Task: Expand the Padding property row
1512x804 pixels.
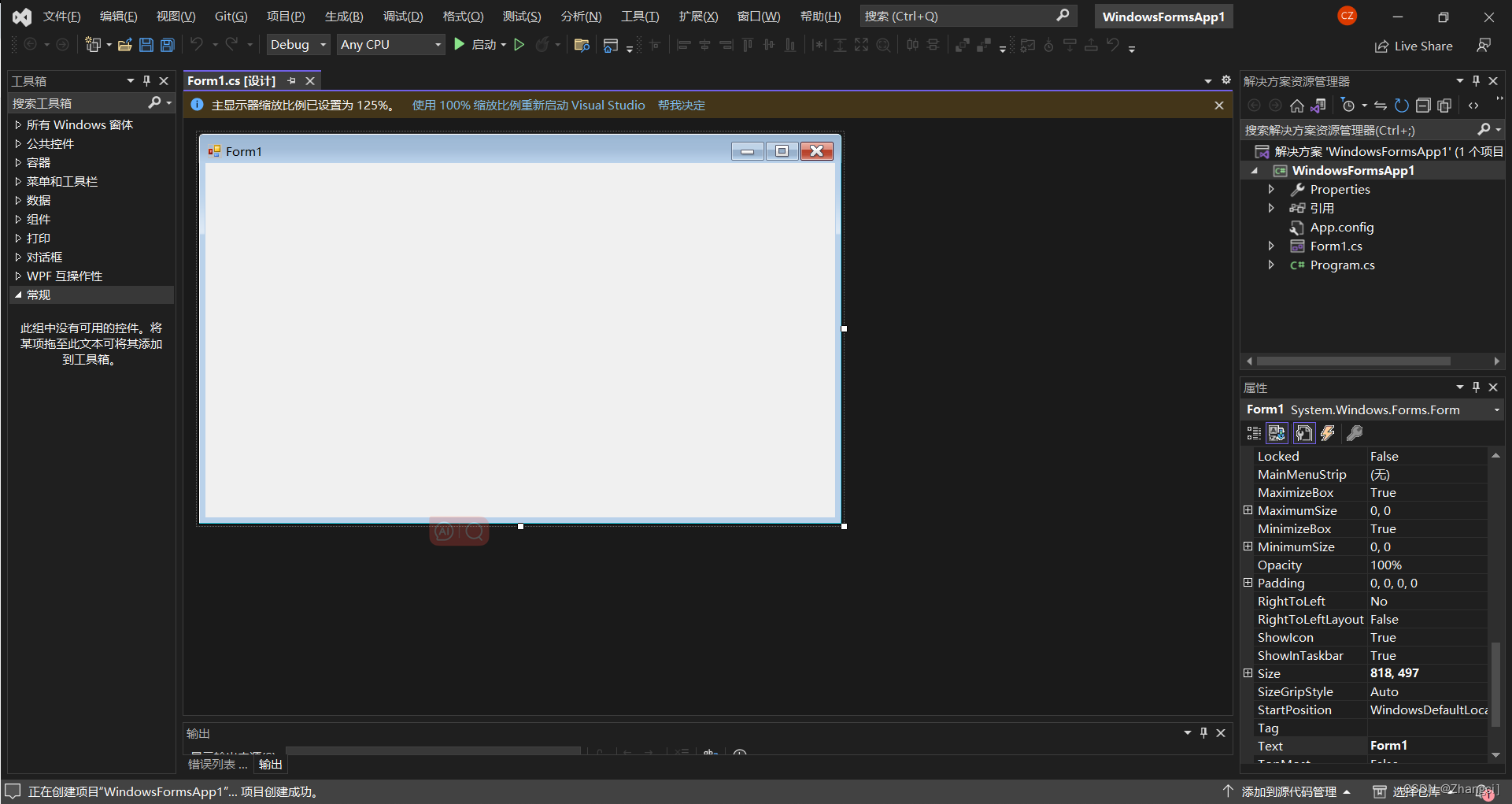Action: [x=1248, y=583]
